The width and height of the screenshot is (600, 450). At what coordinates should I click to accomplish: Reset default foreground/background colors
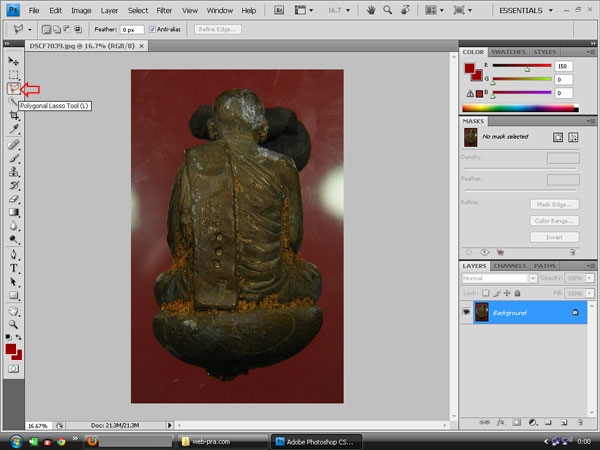[x=8, y=337]
